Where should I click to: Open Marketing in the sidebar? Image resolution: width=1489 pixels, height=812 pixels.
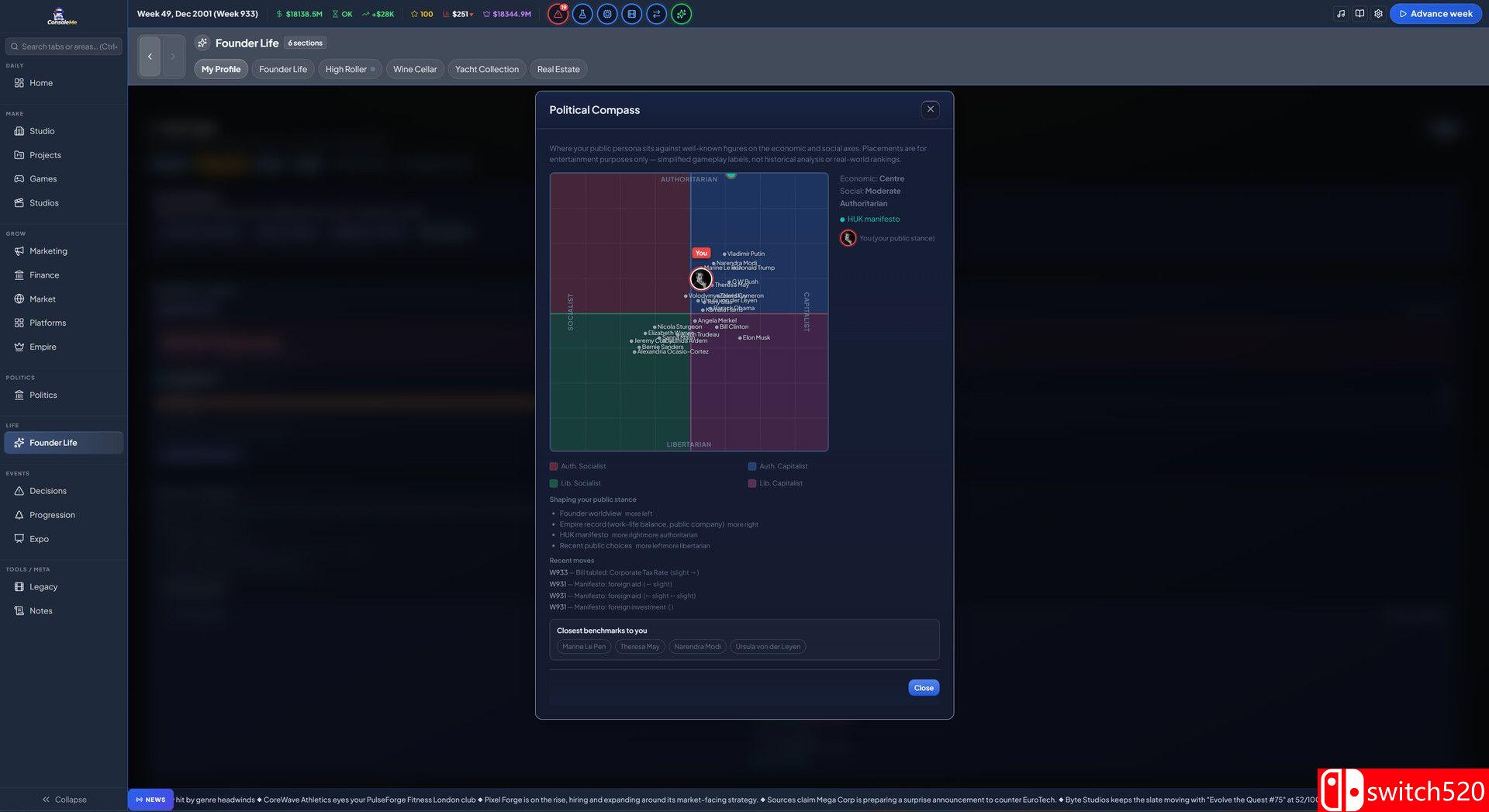click(x=64, y=251)
